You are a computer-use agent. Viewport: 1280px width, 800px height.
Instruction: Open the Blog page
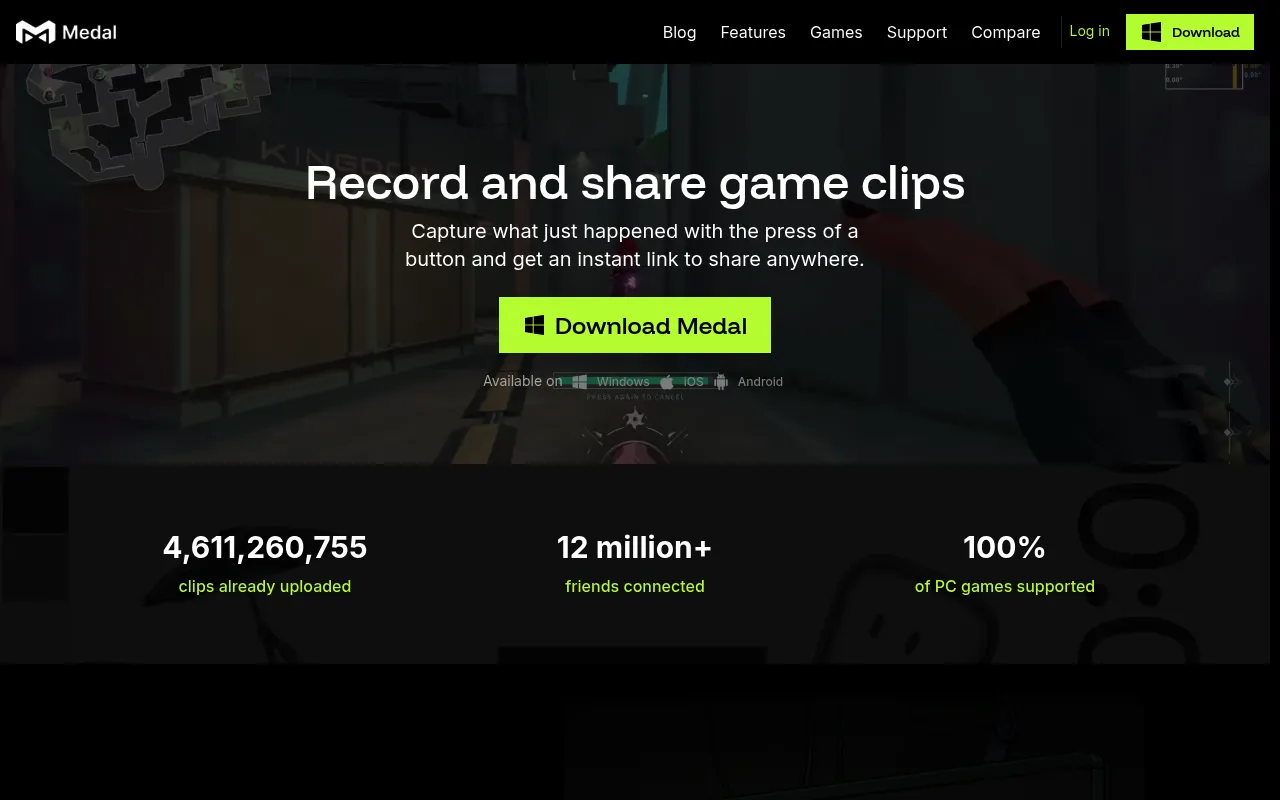coord(679,32)
